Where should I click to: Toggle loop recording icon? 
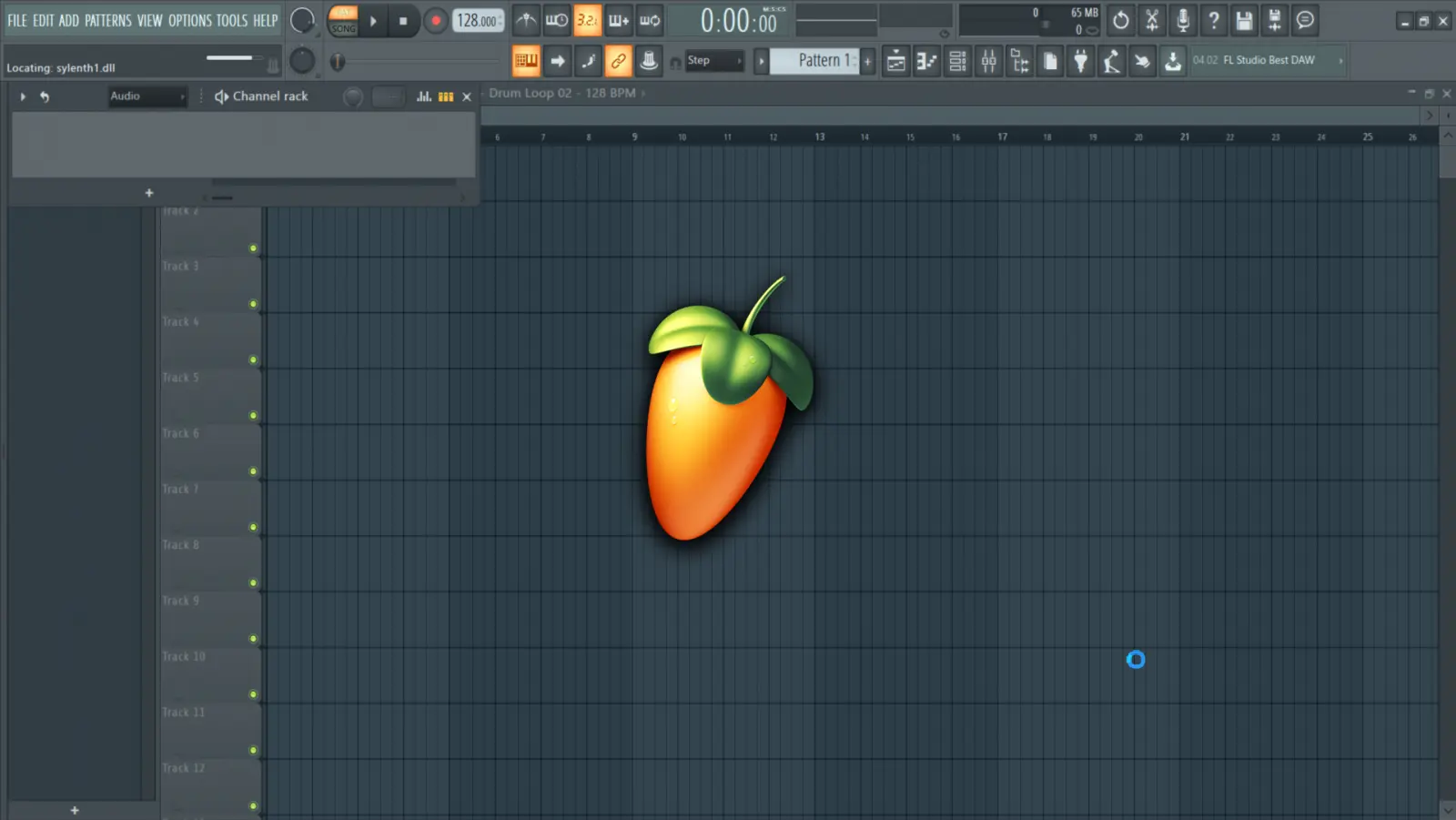click(x=650, y=20)
